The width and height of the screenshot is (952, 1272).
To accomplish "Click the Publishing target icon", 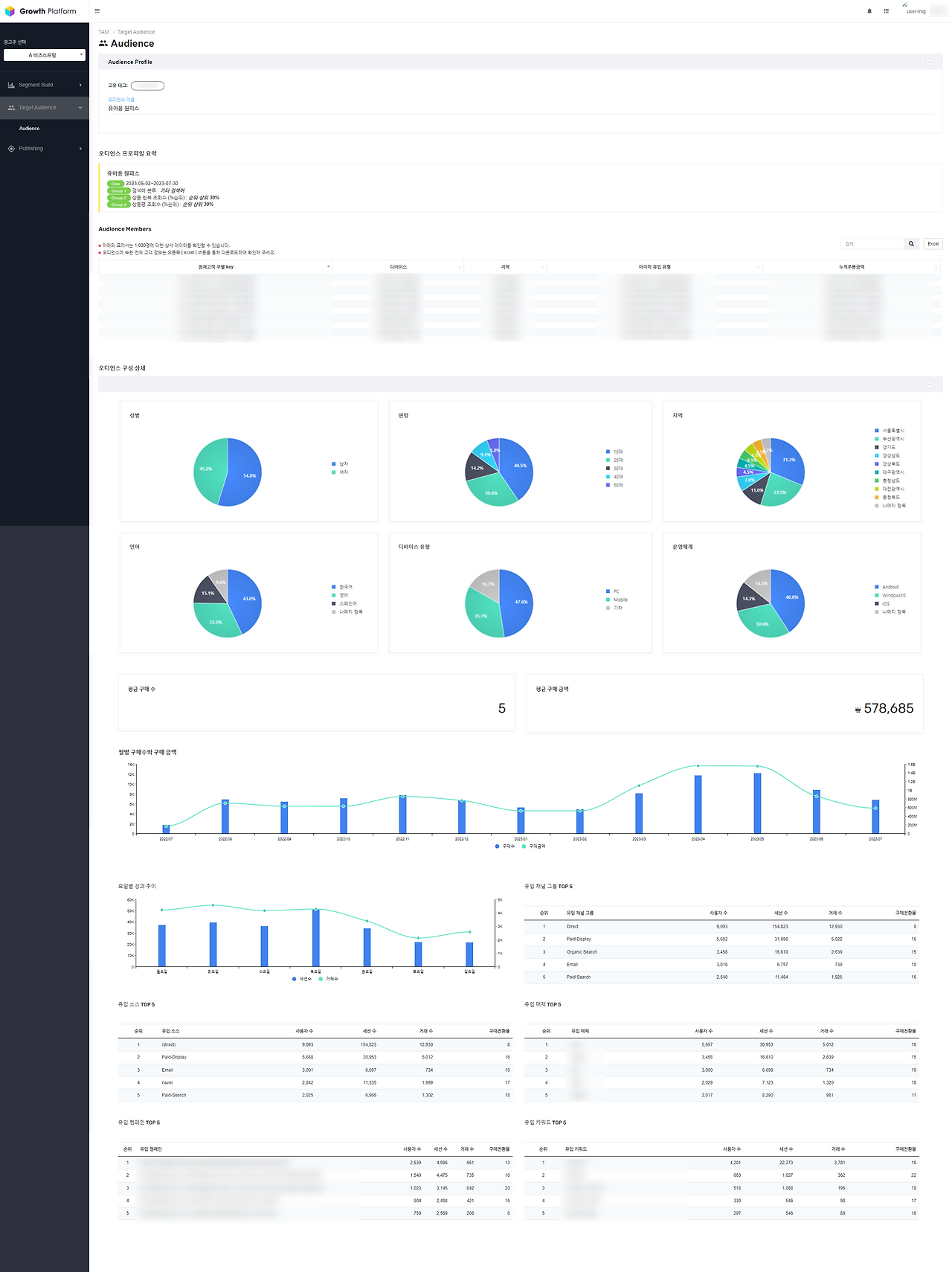I will (x=11, y=149).
